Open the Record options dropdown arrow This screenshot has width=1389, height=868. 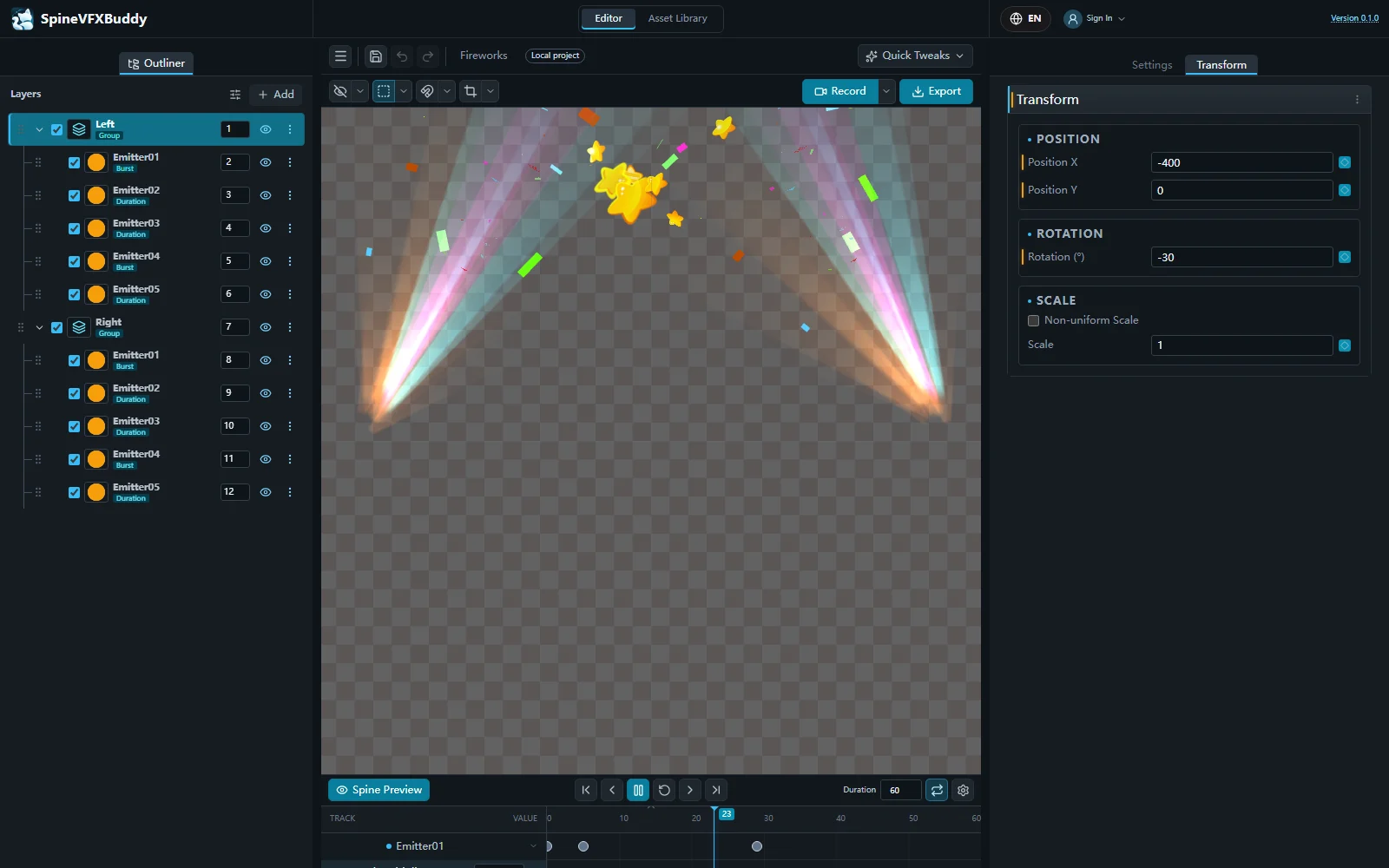(x=885, y=91)
